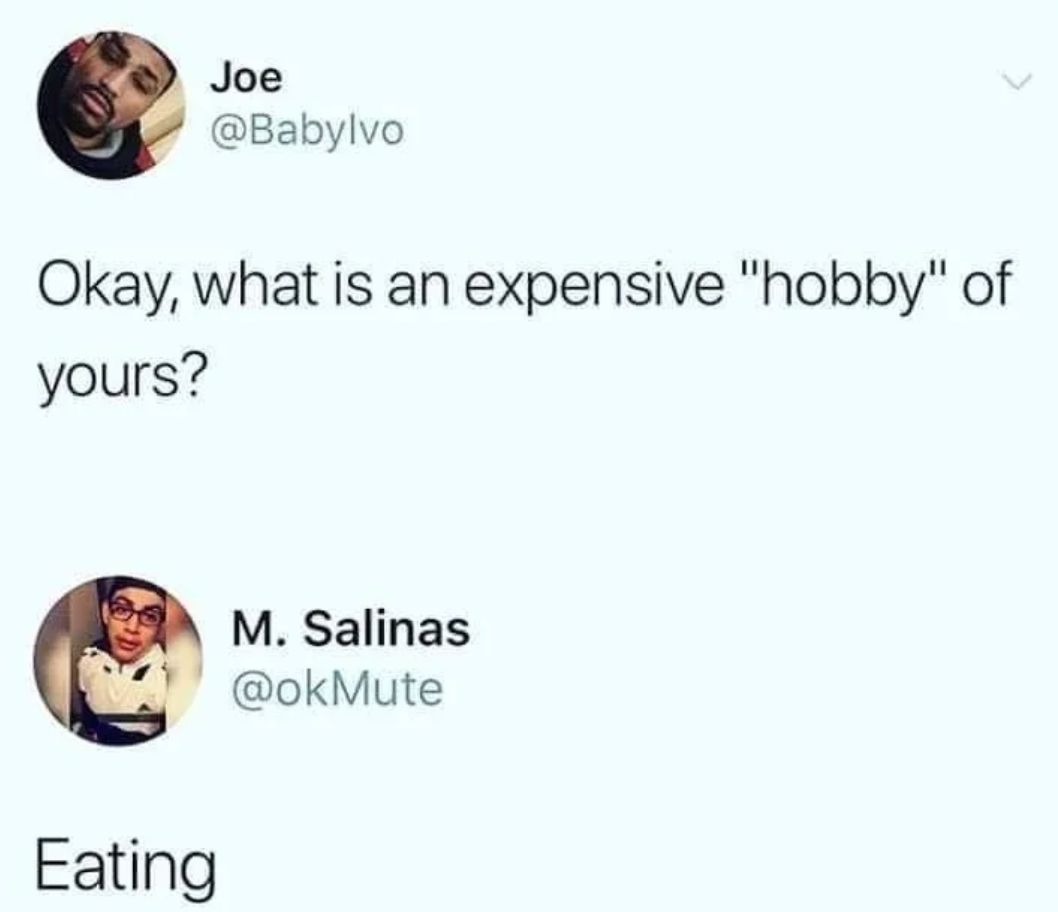Open Joe's circular profile picture

click(x=111, y=105)
